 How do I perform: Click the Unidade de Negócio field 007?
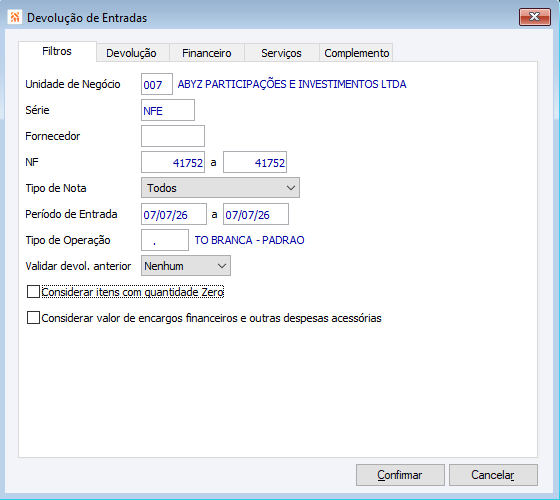[157, 84]
